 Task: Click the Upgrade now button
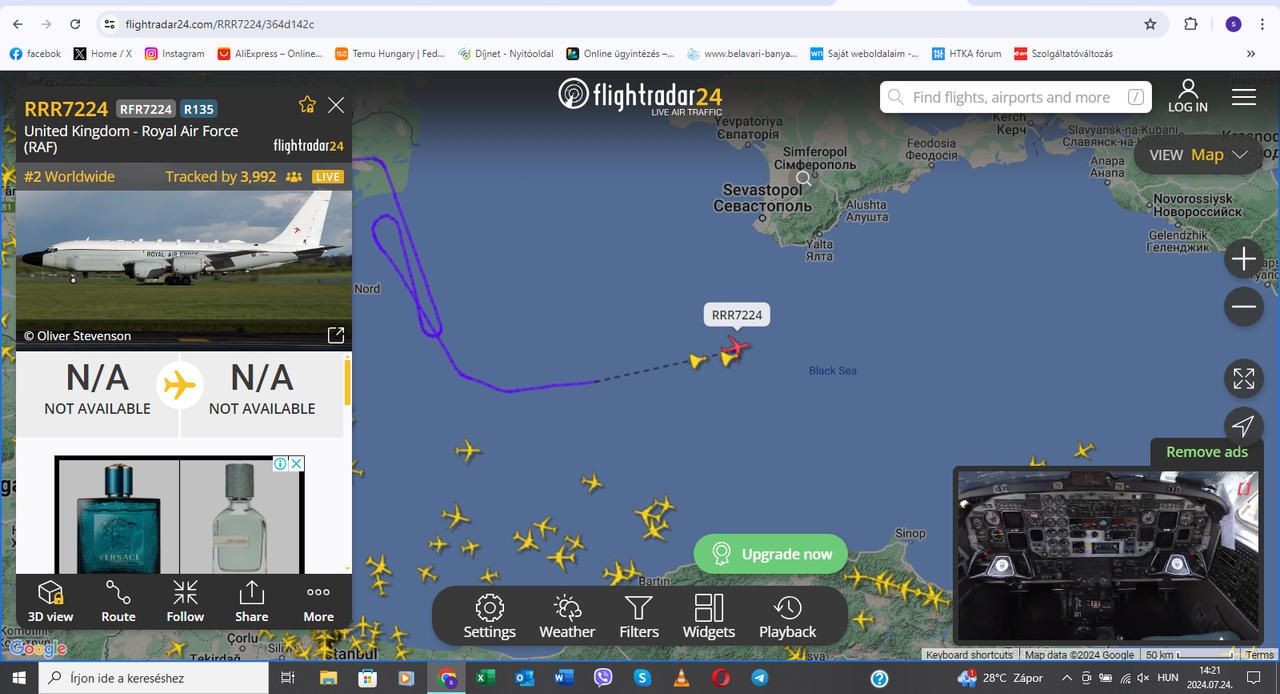click(x=771, y=554)
